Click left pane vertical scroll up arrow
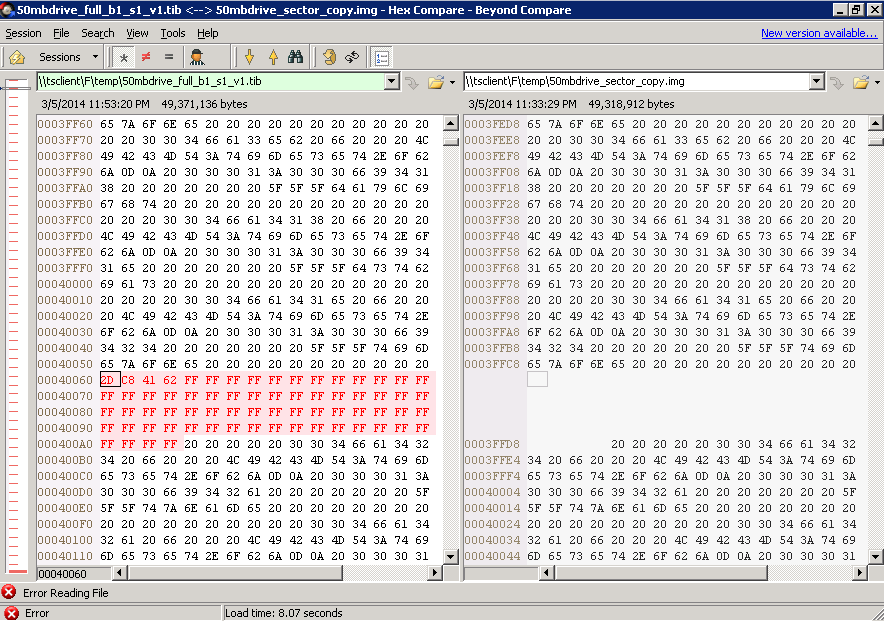This screenshot has width=884, height=621. [x=451, y=123]
